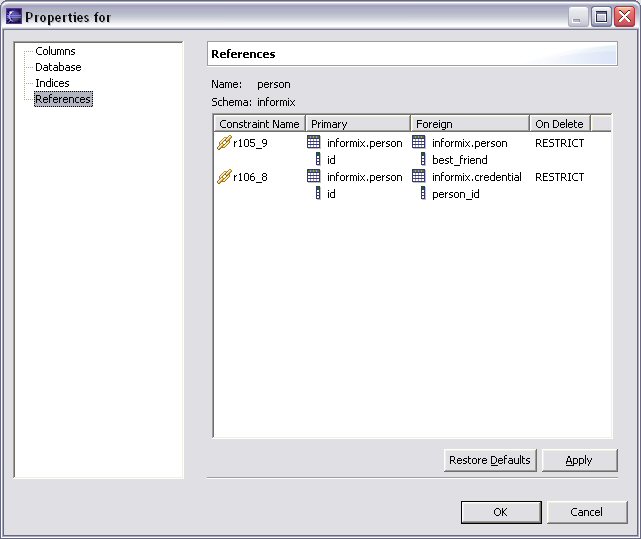
Task: Click the foreign informix.credential table icon
Action: [419, 177]
